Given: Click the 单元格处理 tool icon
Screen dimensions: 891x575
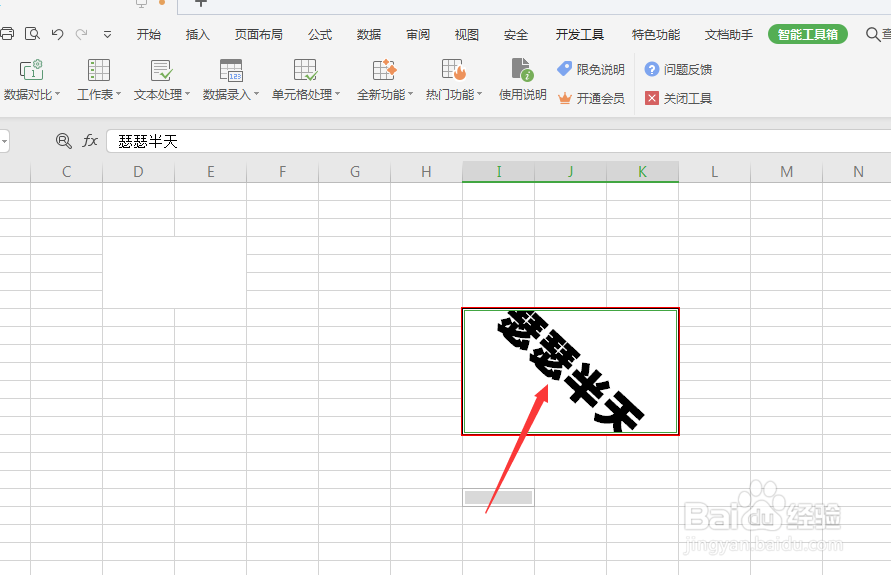Looking at the screenshot, I should 306,70.
